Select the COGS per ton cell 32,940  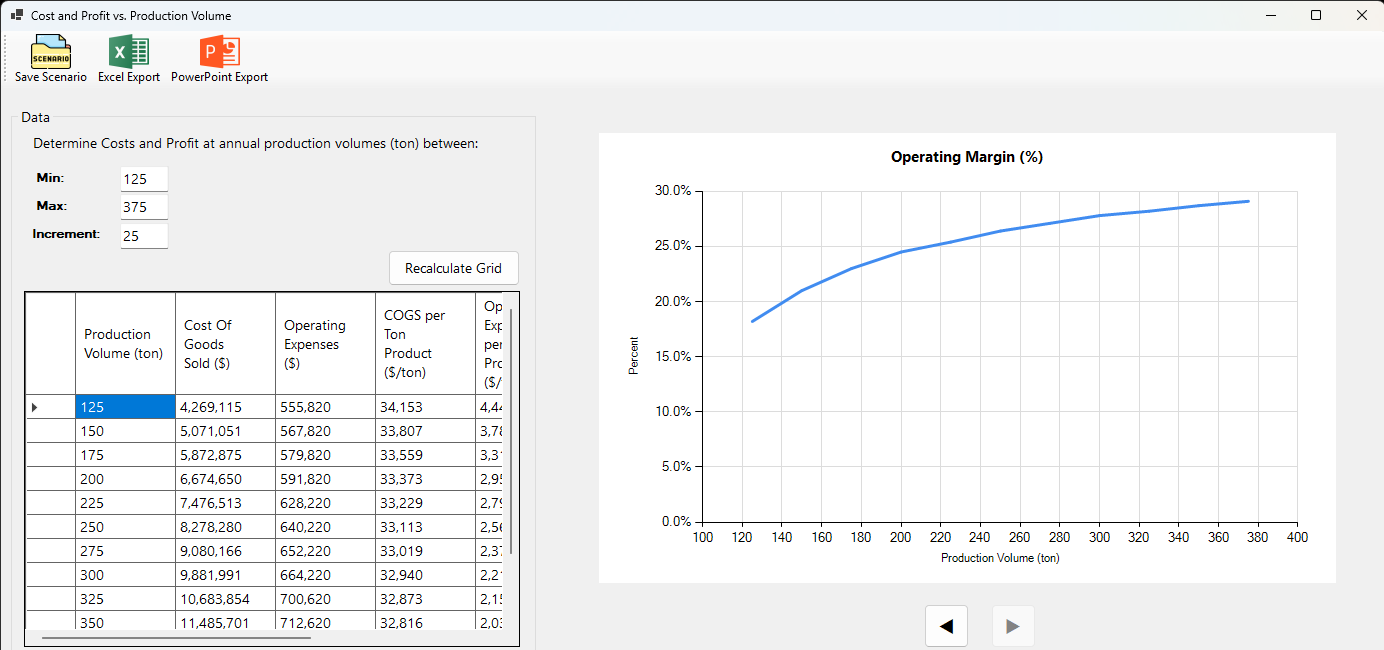[425, 575]
